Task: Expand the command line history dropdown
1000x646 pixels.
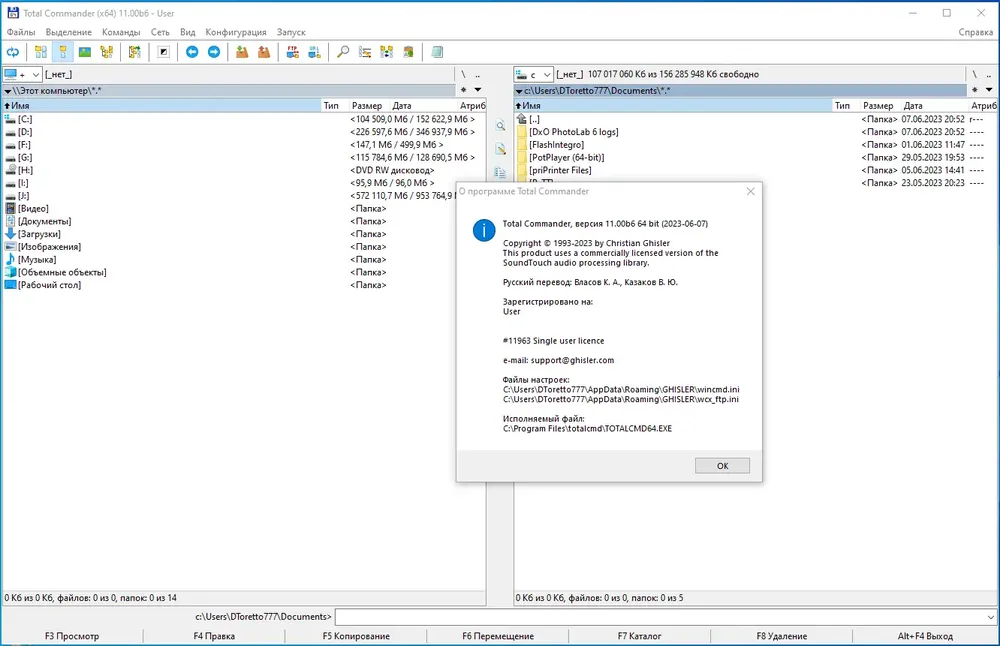Action: (990, 617)
